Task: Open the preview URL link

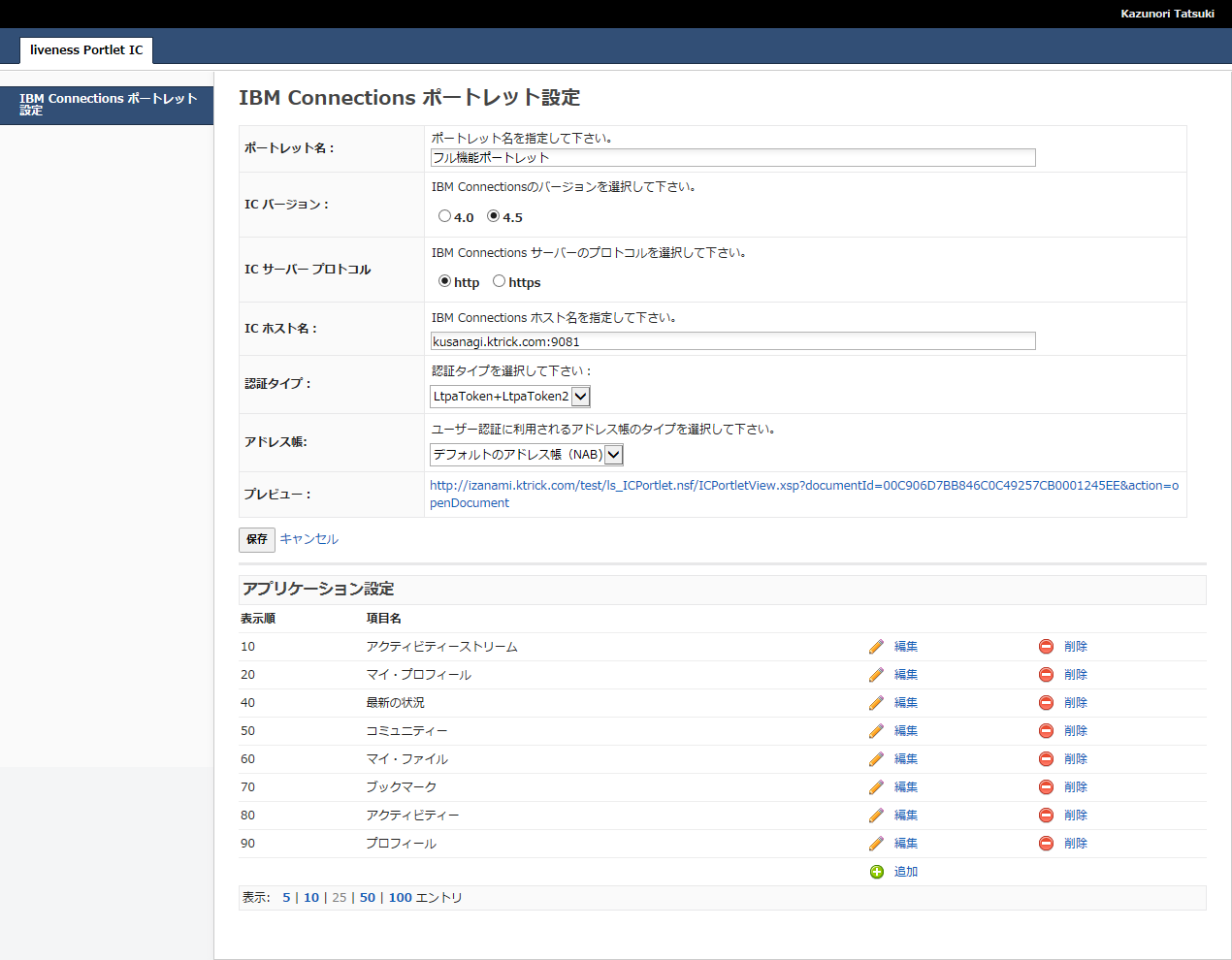Action: click(804, 494)
